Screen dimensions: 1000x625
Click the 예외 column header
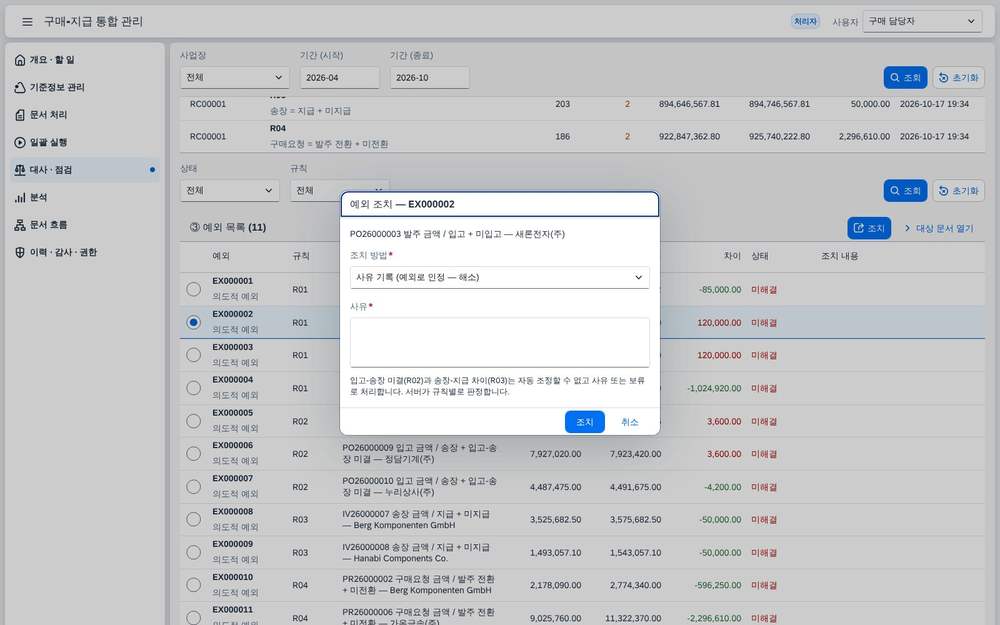click(x=221, y=256)
